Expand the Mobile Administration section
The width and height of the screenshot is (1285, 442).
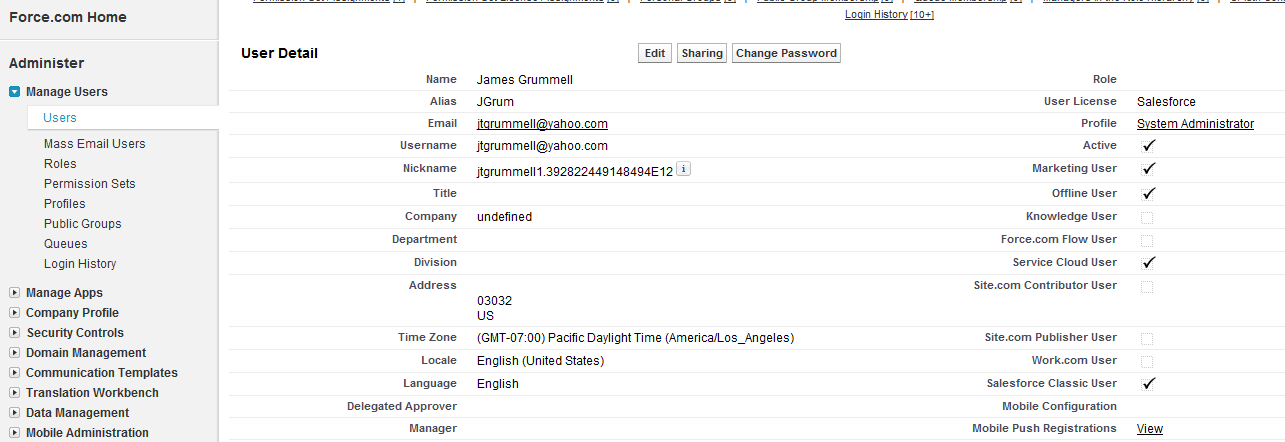click(x=15, y=433)
